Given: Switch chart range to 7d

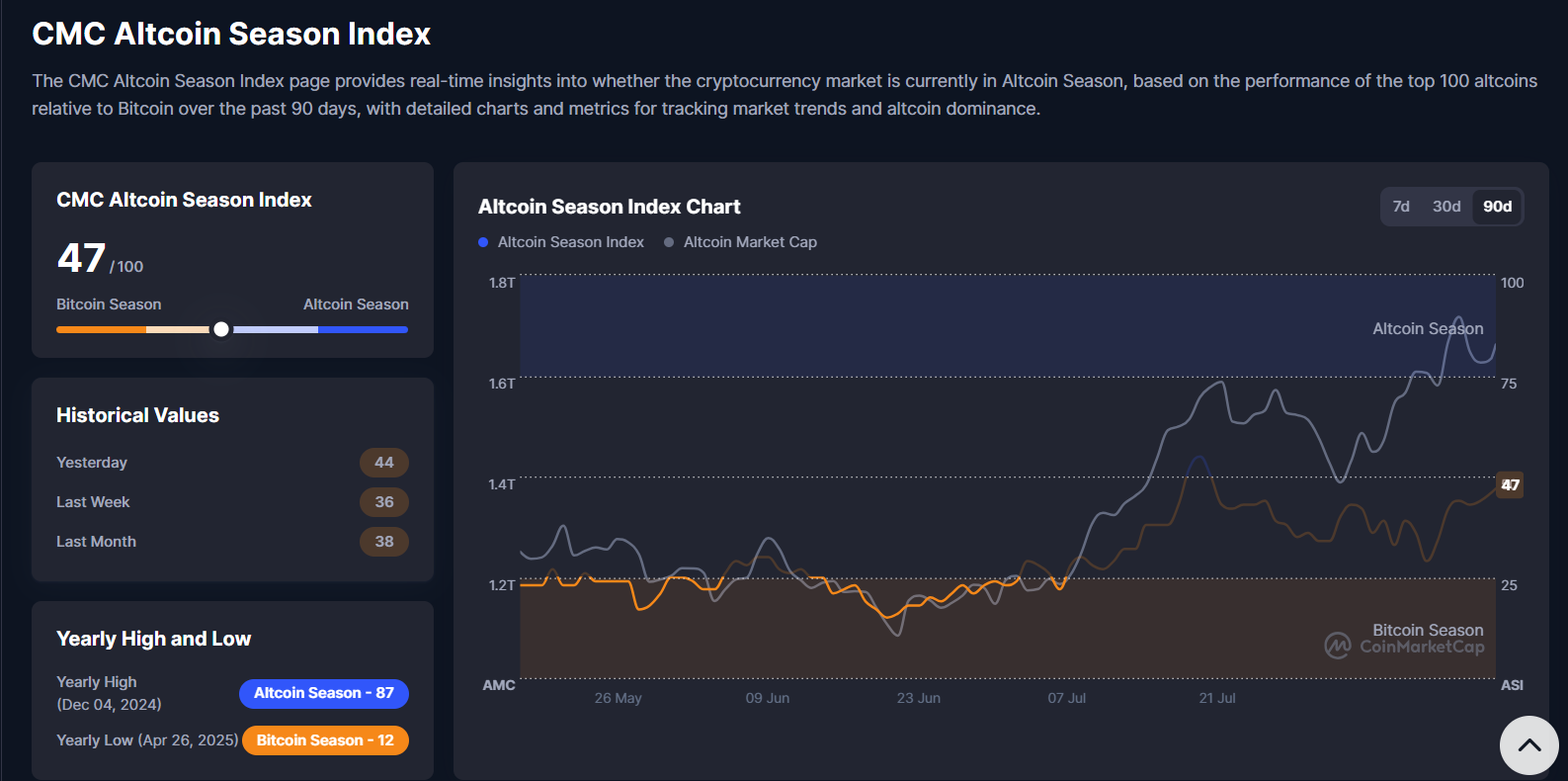Looking at the screenshot, I should click(1401, 207).
